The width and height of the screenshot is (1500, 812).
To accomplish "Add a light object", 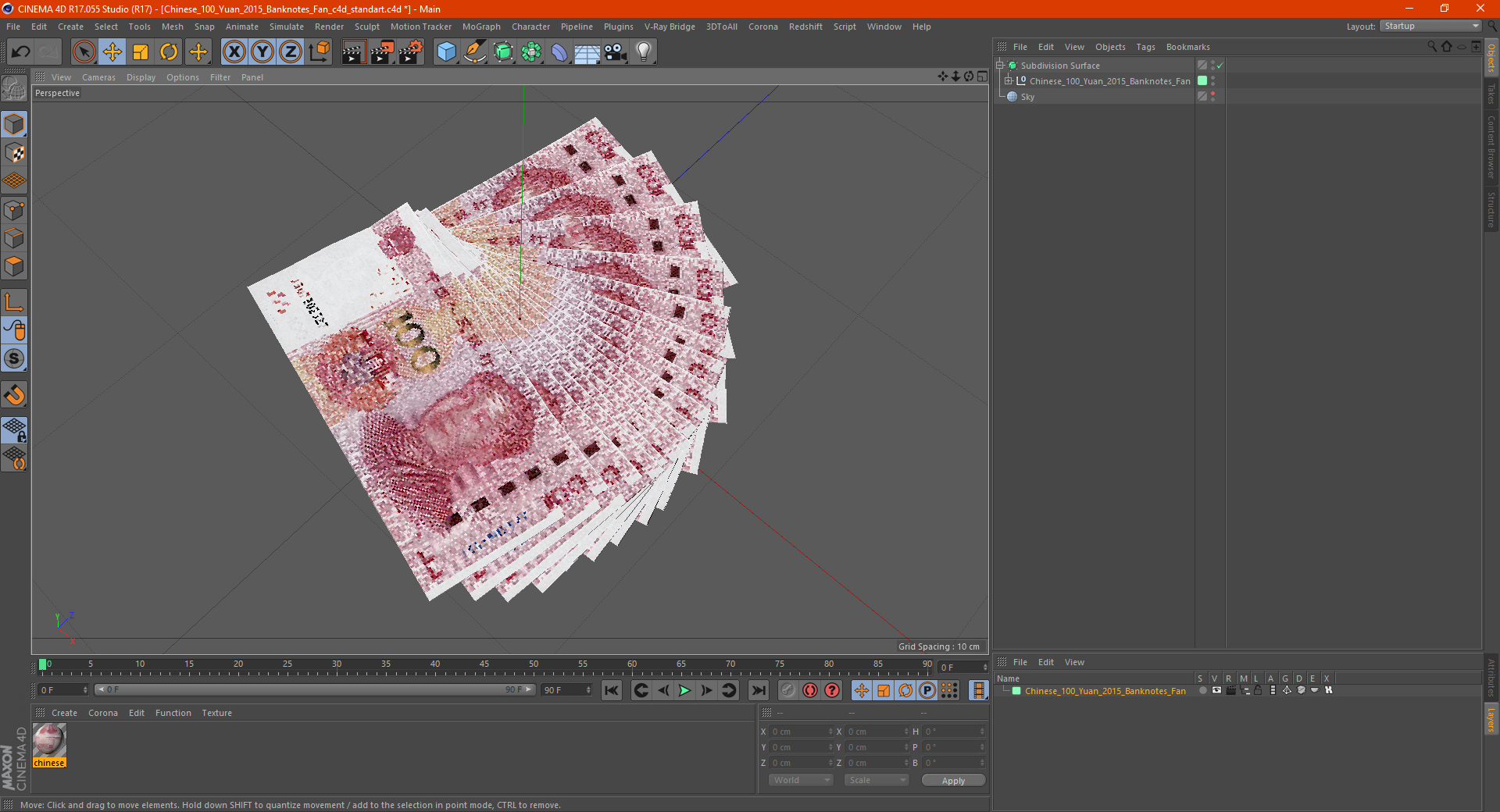I will pos(644,52).
